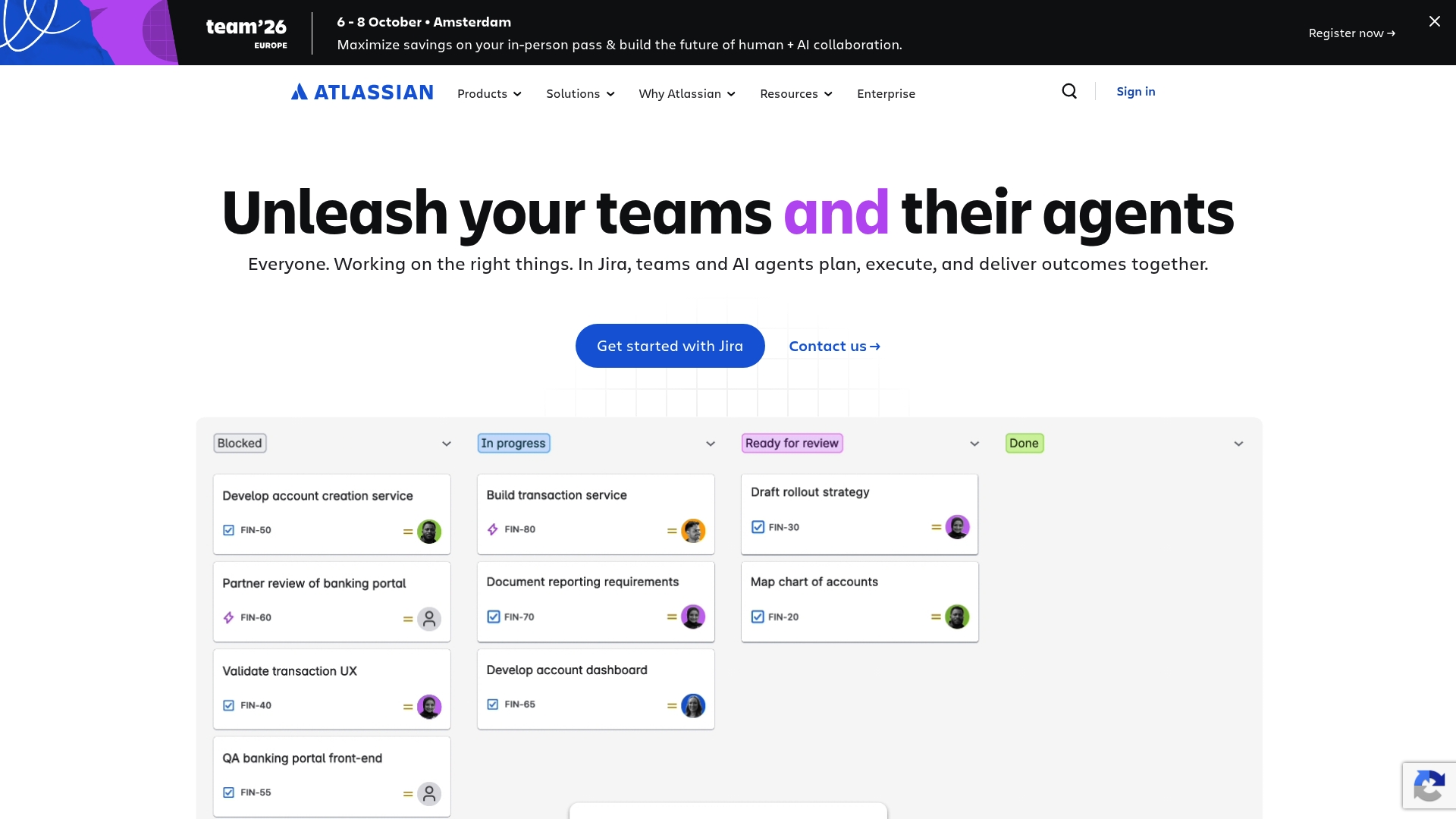Click the FIN-60 medium priority icon
The height and width of the screenshot is (819, 1456).
point(408,619)
